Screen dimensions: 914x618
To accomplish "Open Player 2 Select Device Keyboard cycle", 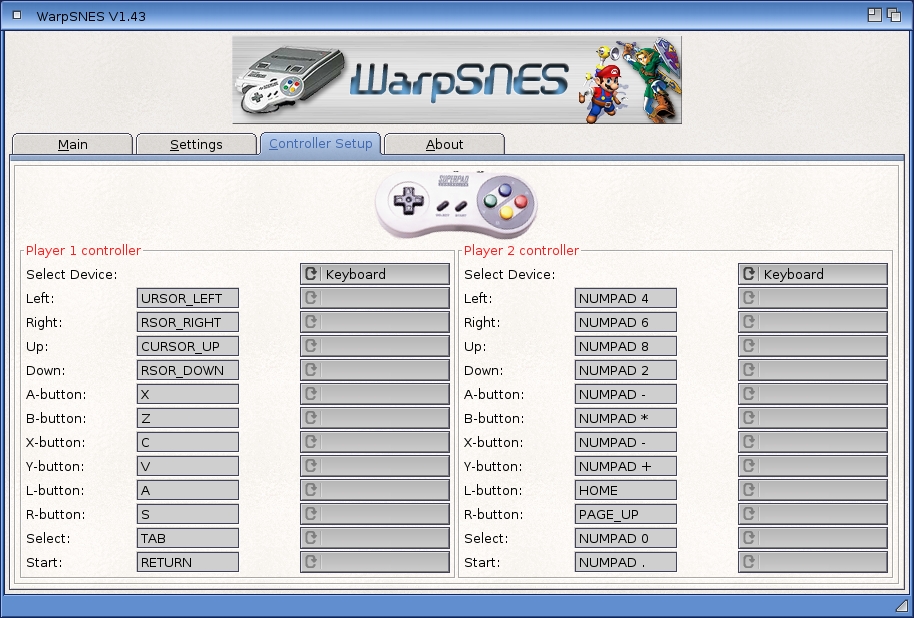I will pyautogui.click(x=813, y=274).
